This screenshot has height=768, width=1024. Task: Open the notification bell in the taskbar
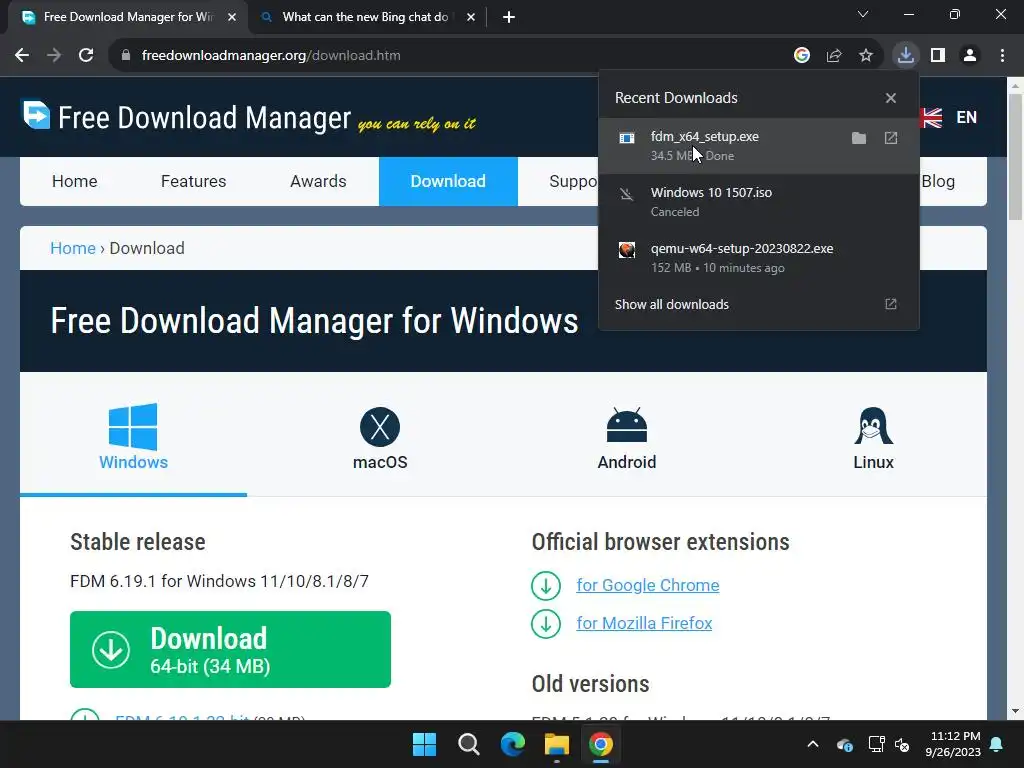pyautogui.click(x=997, y=744)
